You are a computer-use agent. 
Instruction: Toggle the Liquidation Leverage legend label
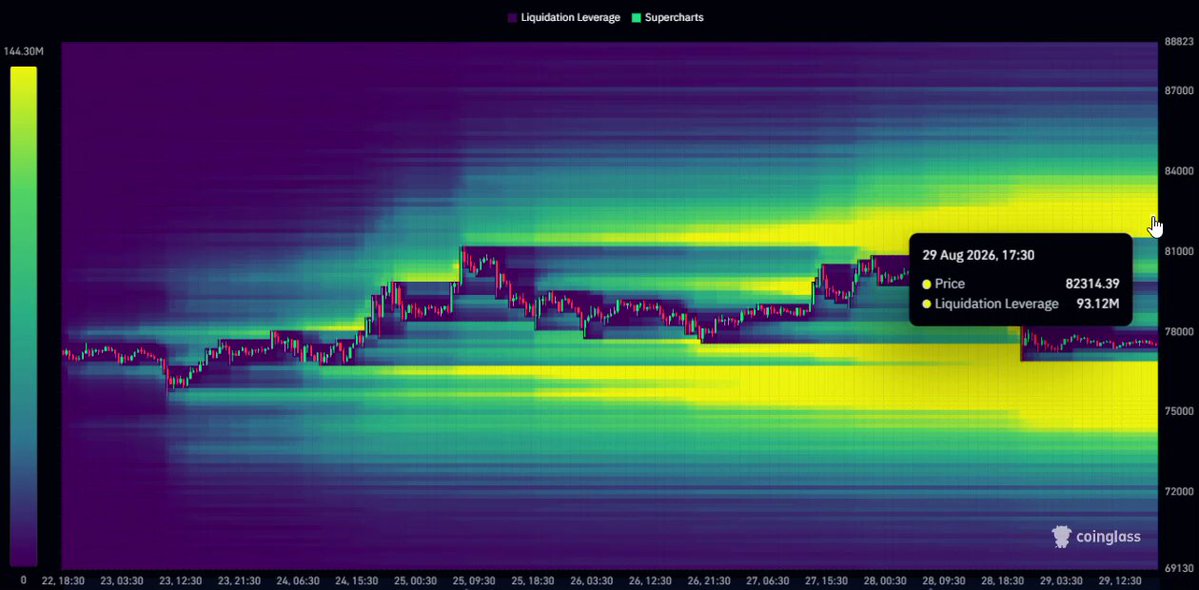(570, 18)
